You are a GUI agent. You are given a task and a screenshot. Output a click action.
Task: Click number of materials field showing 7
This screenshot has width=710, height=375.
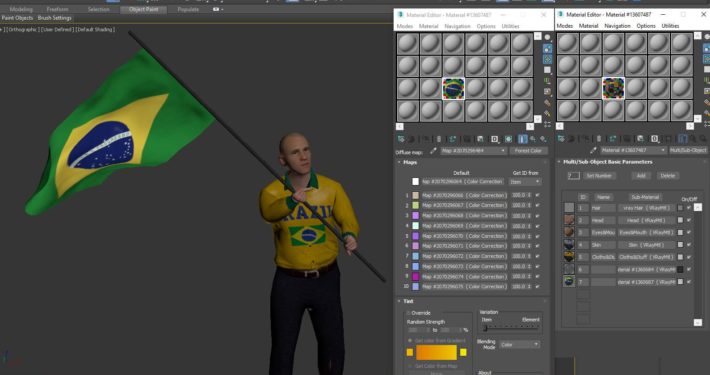tap(574, 176)
